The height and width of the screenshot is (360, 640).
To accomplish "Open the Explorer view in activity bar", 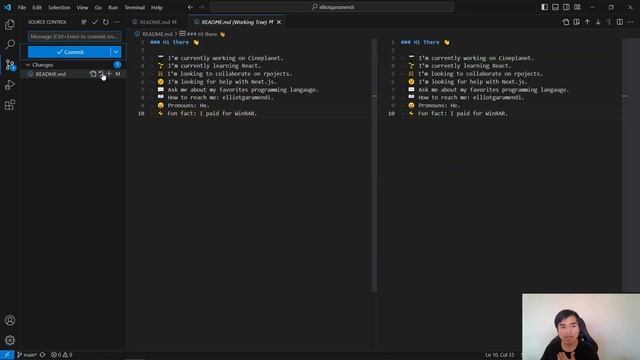I will point(10,24).
